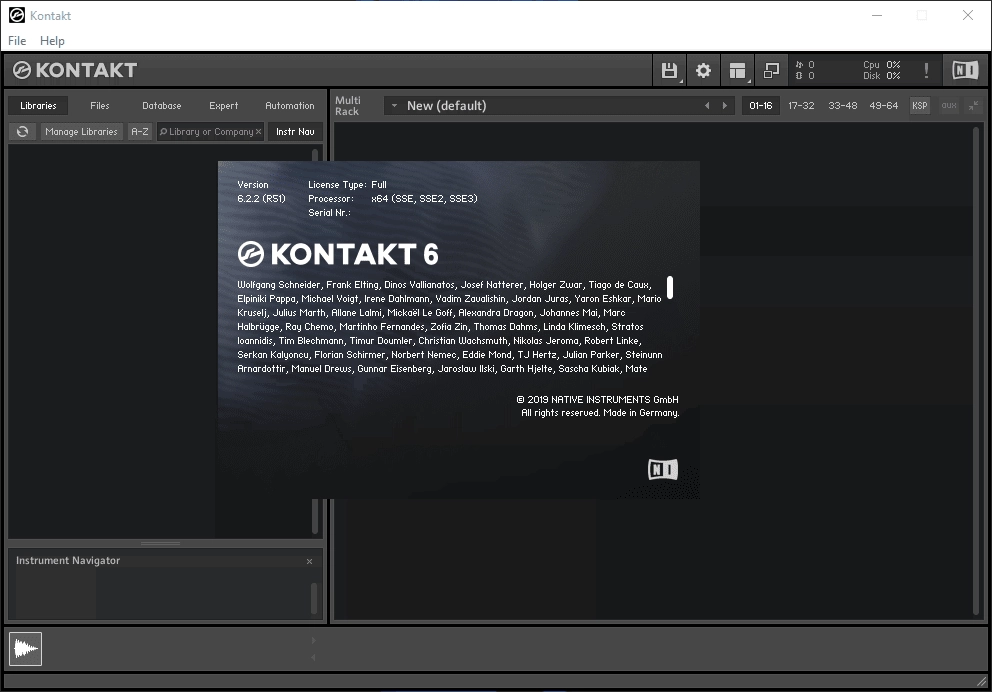992x692 pixels.
Task: Click the version 6.2.2 (R51) text
Action: coord(261,199)
